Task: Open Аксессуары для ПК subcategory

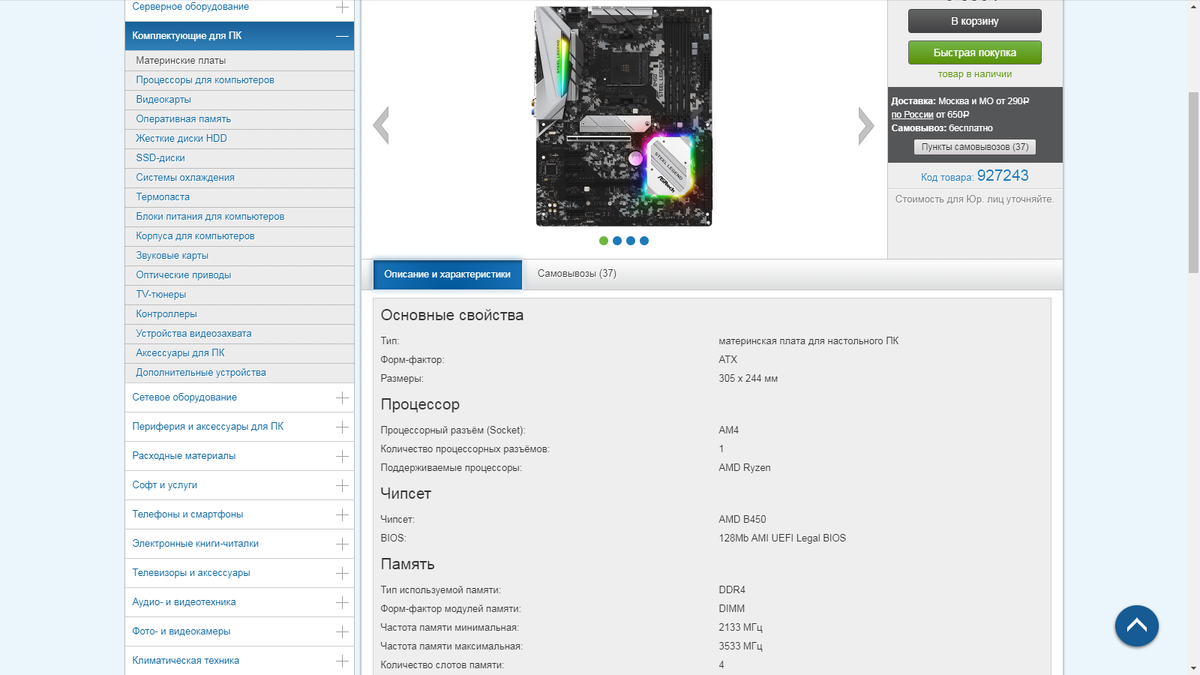Action: 180,353
